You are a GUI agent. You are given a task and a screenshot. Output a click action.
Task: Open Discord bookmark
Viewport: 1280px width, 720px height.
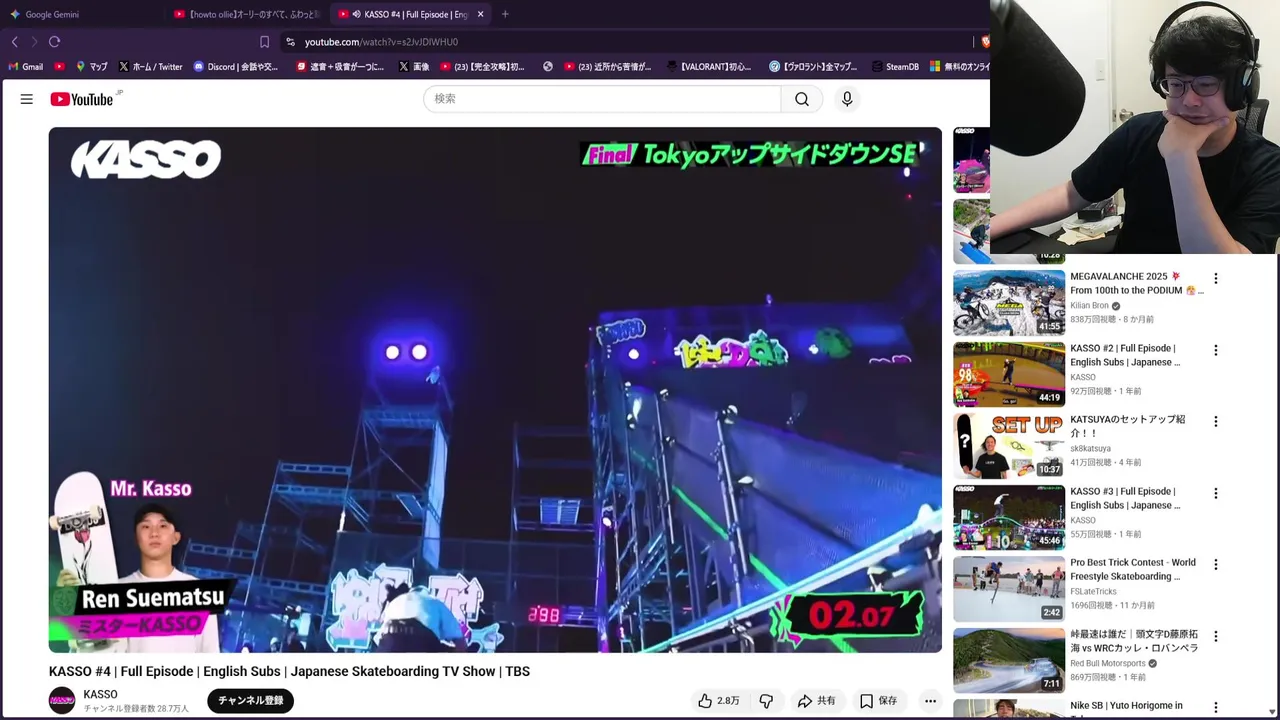point(235,67)
